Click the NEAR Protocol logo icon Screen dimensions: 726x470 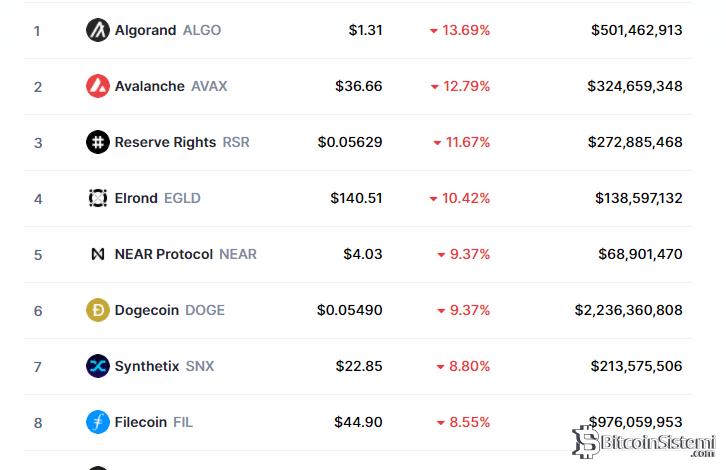tap(97, 254)
